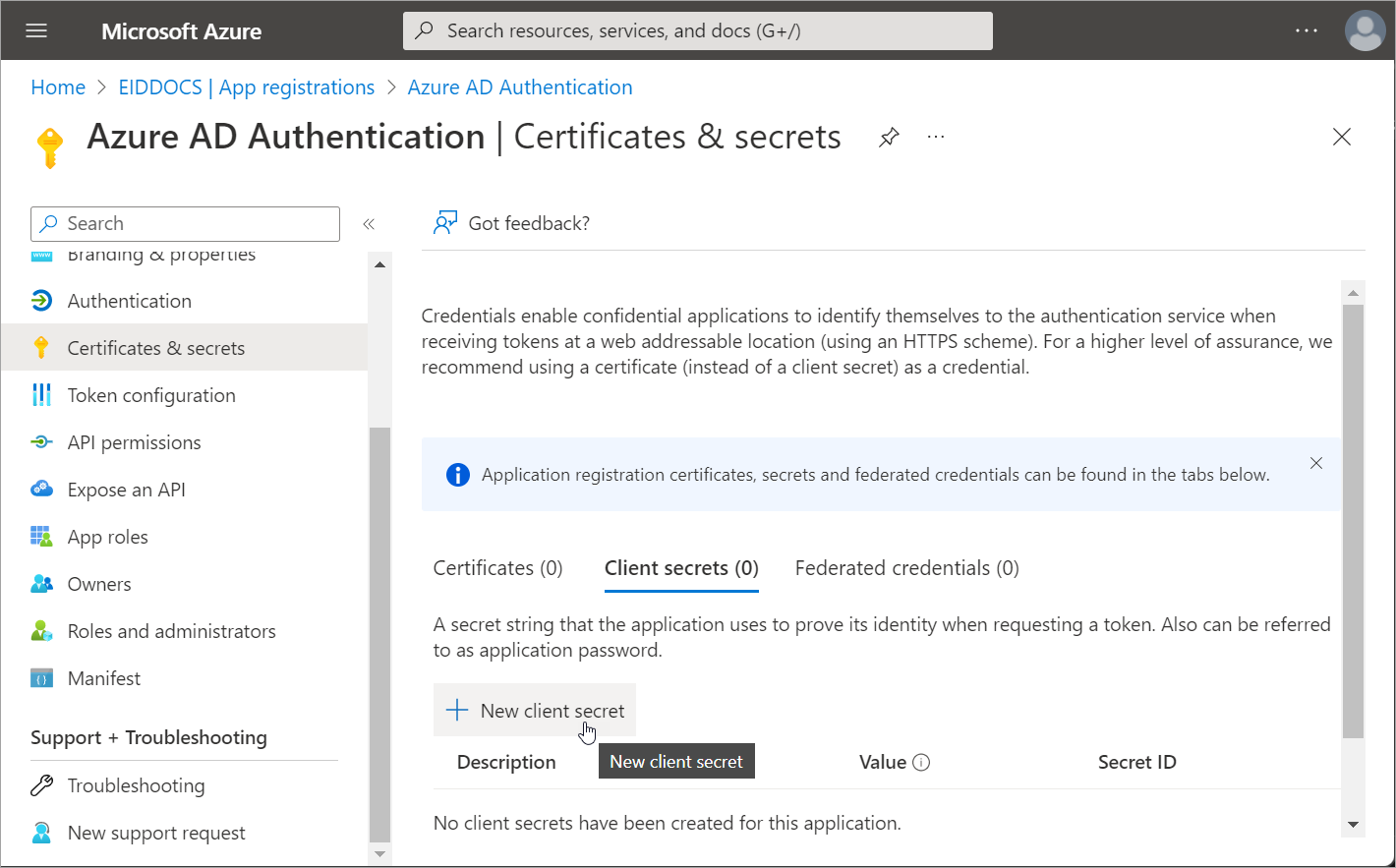Image resolution: width=1396 pixels, height=868 pixels.
Task: Pin the Certificates & secrets blade
Action: (x=889, y=137)
